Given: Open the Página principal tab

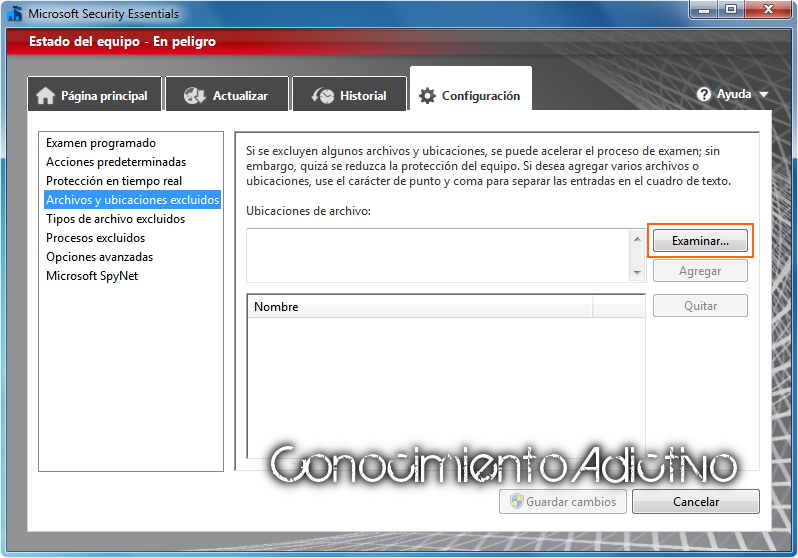Looking at the screenshot, I should click(95, 94).
